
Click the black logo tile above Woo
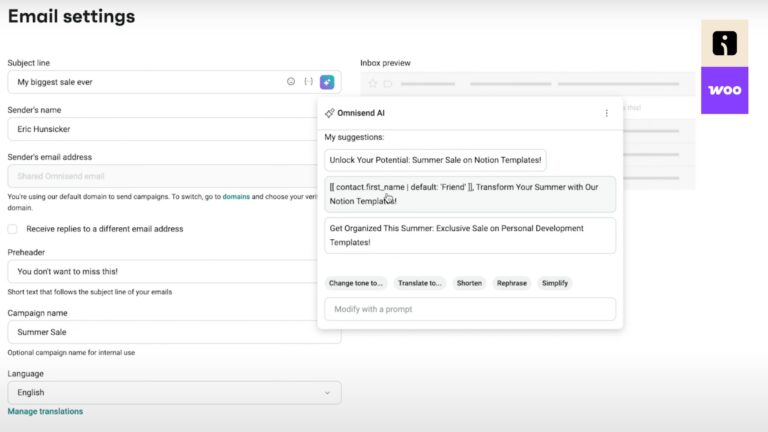[x=724, y=43]
